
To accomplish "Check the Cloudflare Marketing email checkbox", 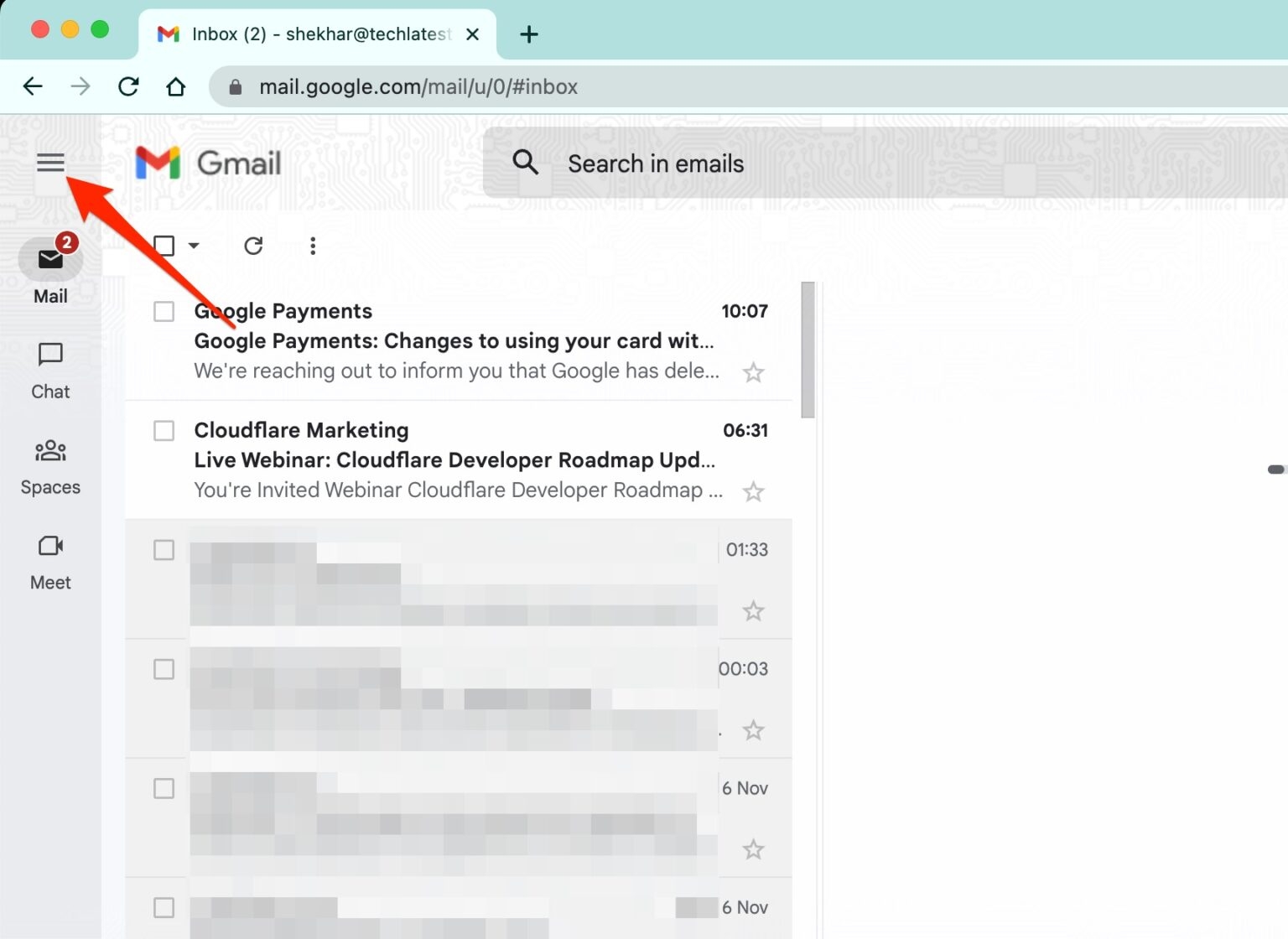I will tap(164, 430).
